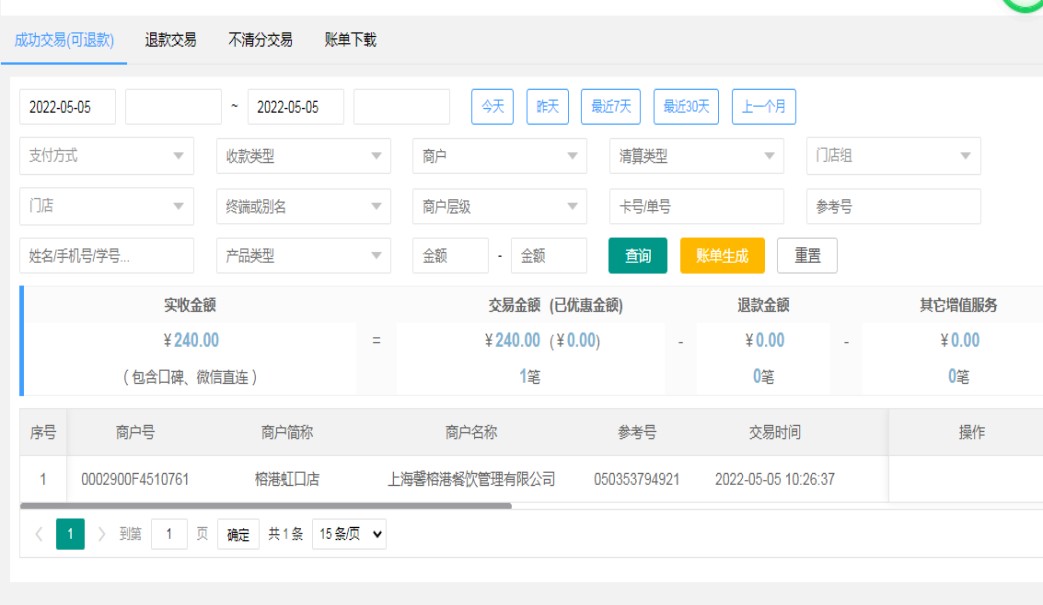Expand the 支付方式 dropdown
This screenshot has height=605, width=1043.
coord(106,156)
